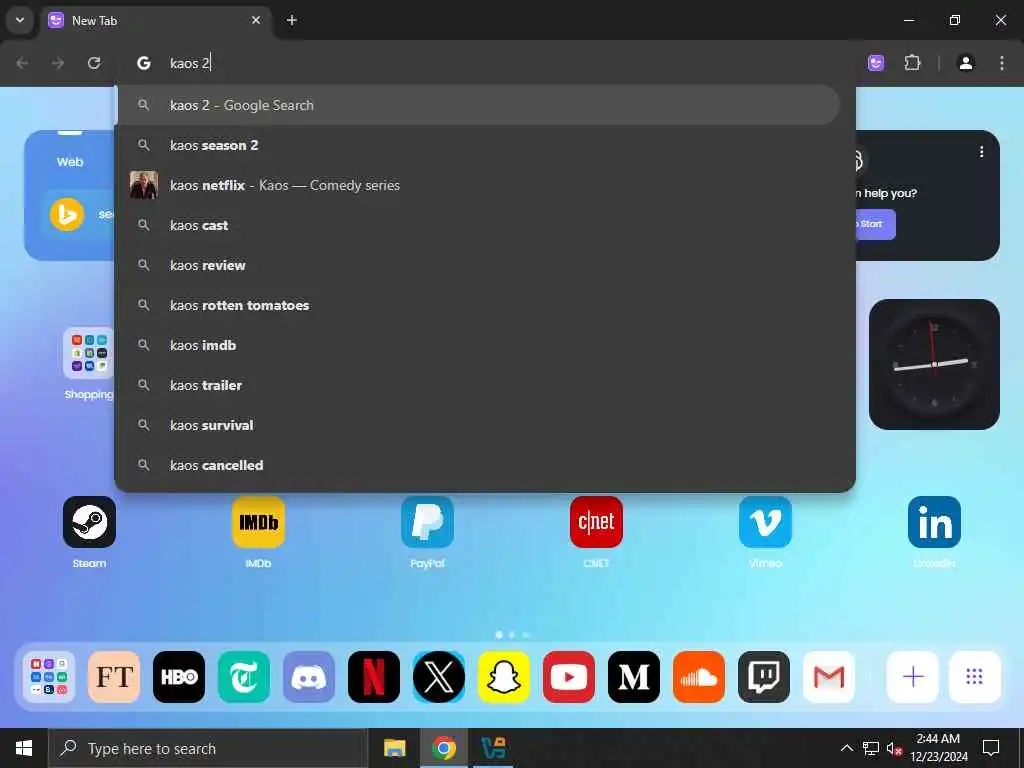This screenshot has width=1024, height=768.
Task: Open all apps grid in dock
Action: pos(974,677)
